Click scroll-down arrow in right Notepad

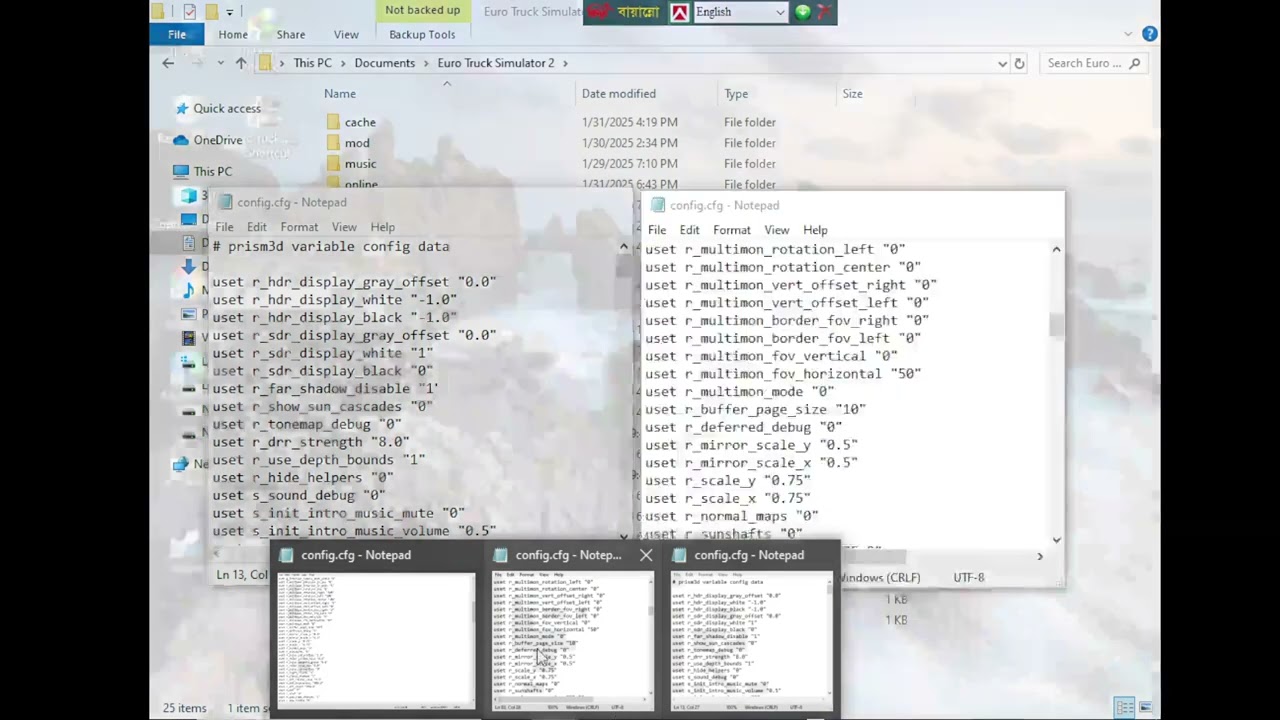1056,539
